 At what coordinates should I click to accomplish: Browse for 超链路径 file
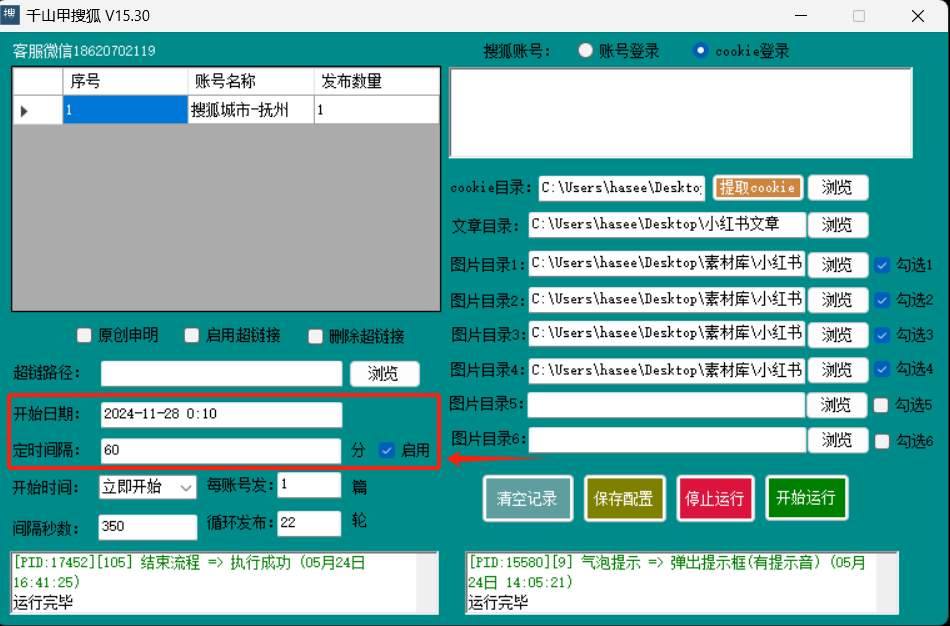coord(385,373)
